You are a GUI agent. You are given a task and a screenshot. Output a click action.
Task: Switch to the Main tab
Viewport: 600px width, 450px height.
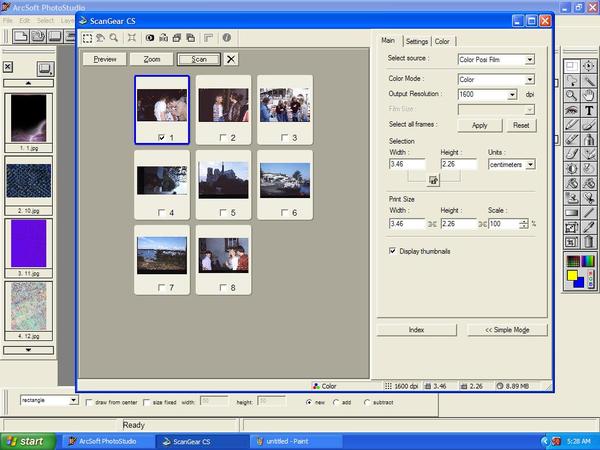(388, 41)
